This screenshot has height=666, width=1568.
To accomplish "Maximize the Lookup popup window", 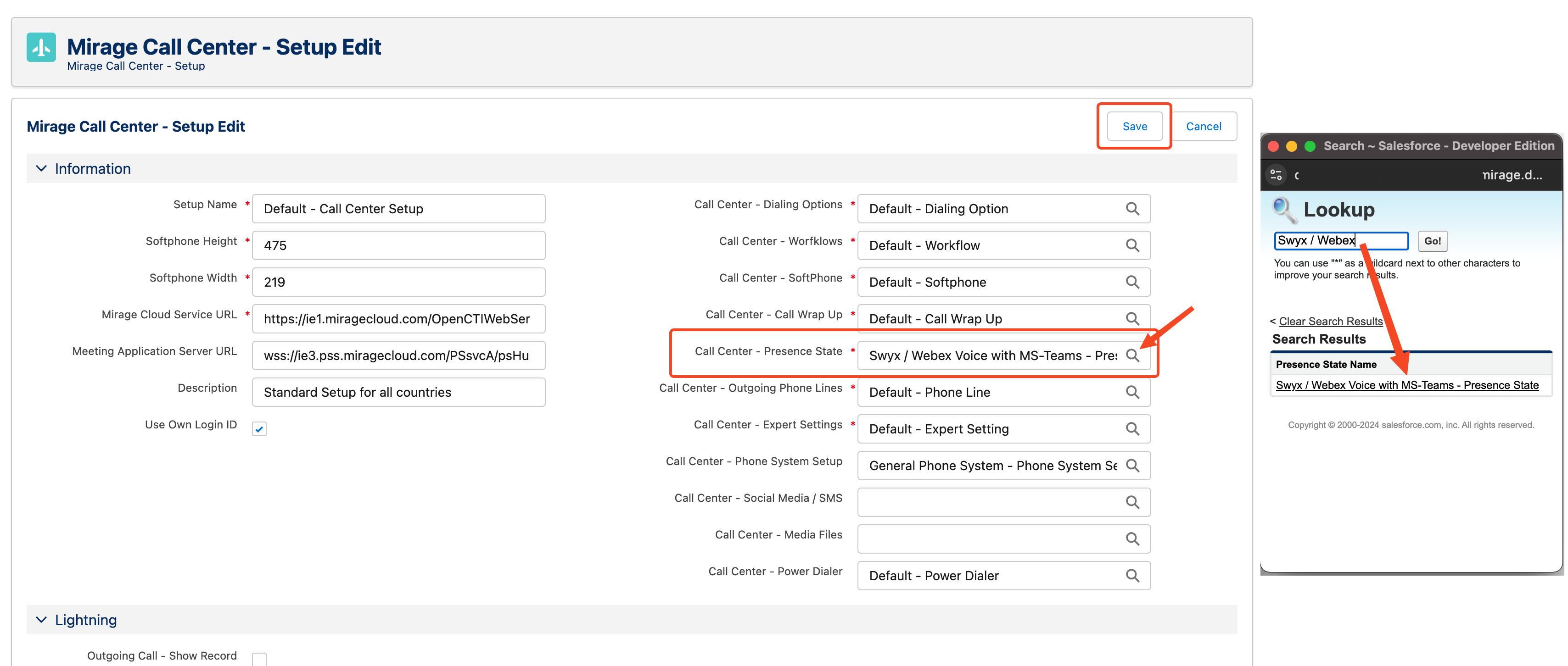I will click(1310, 146).
